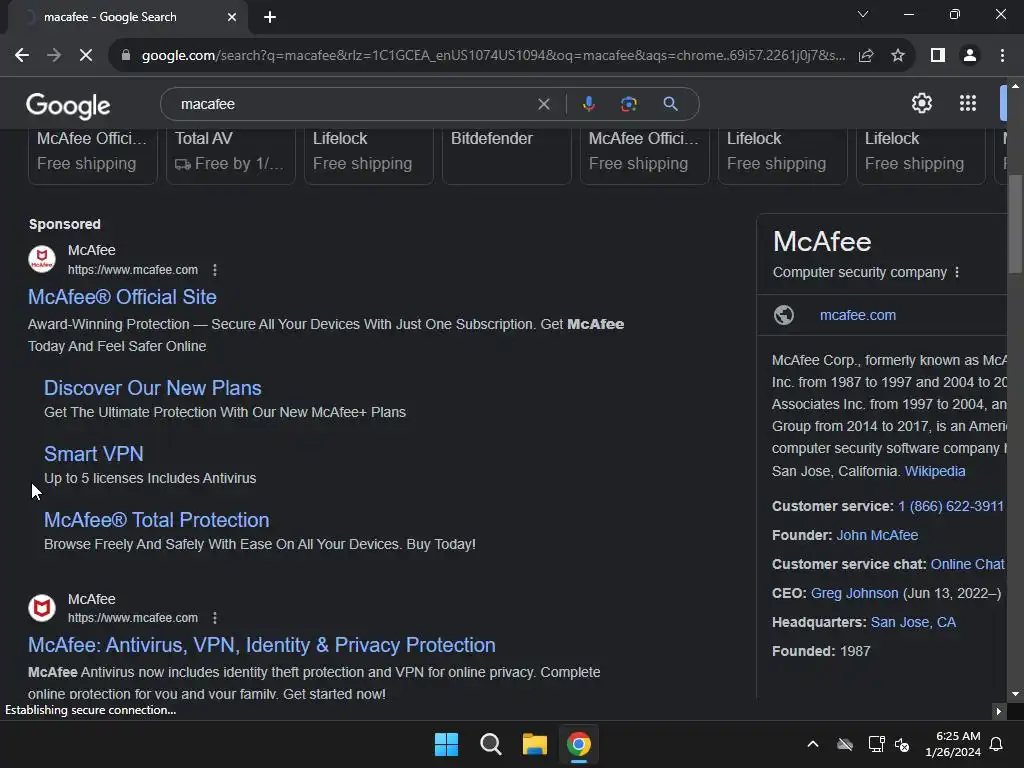Viewport: 1024px width, 768px height.
Task: Click the organic McAfee result favicon
Action: (42, 608)
